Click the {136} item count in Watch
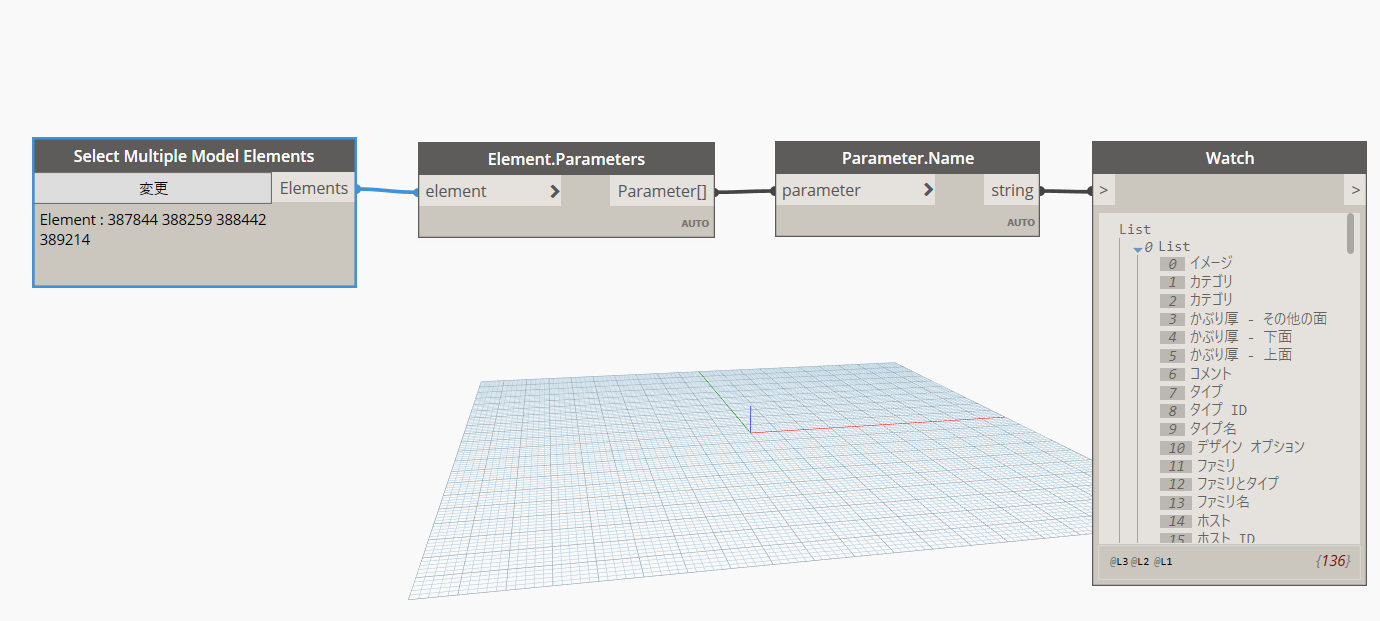 1333,561
